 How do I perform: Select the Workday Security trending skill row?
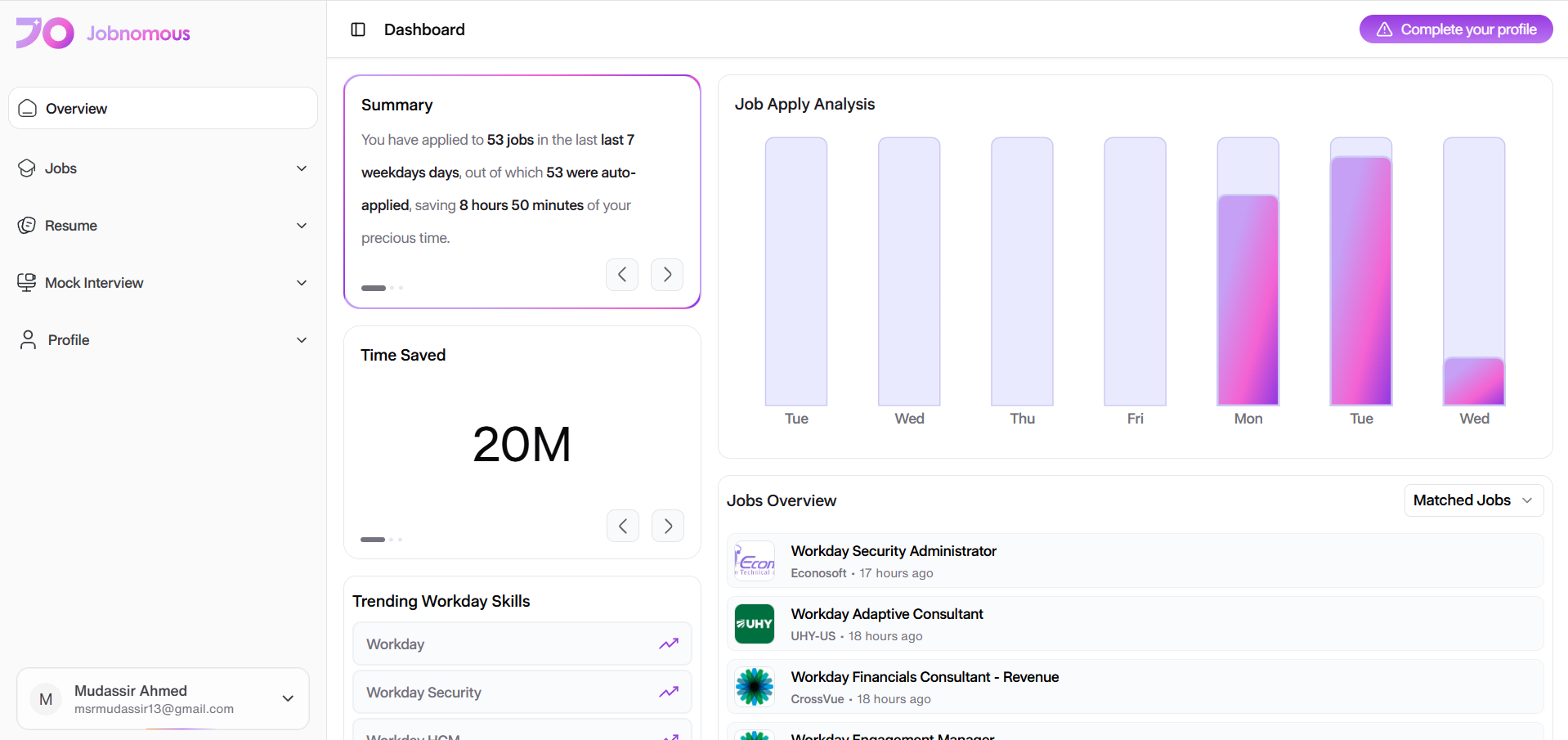[x=522, y=693]
